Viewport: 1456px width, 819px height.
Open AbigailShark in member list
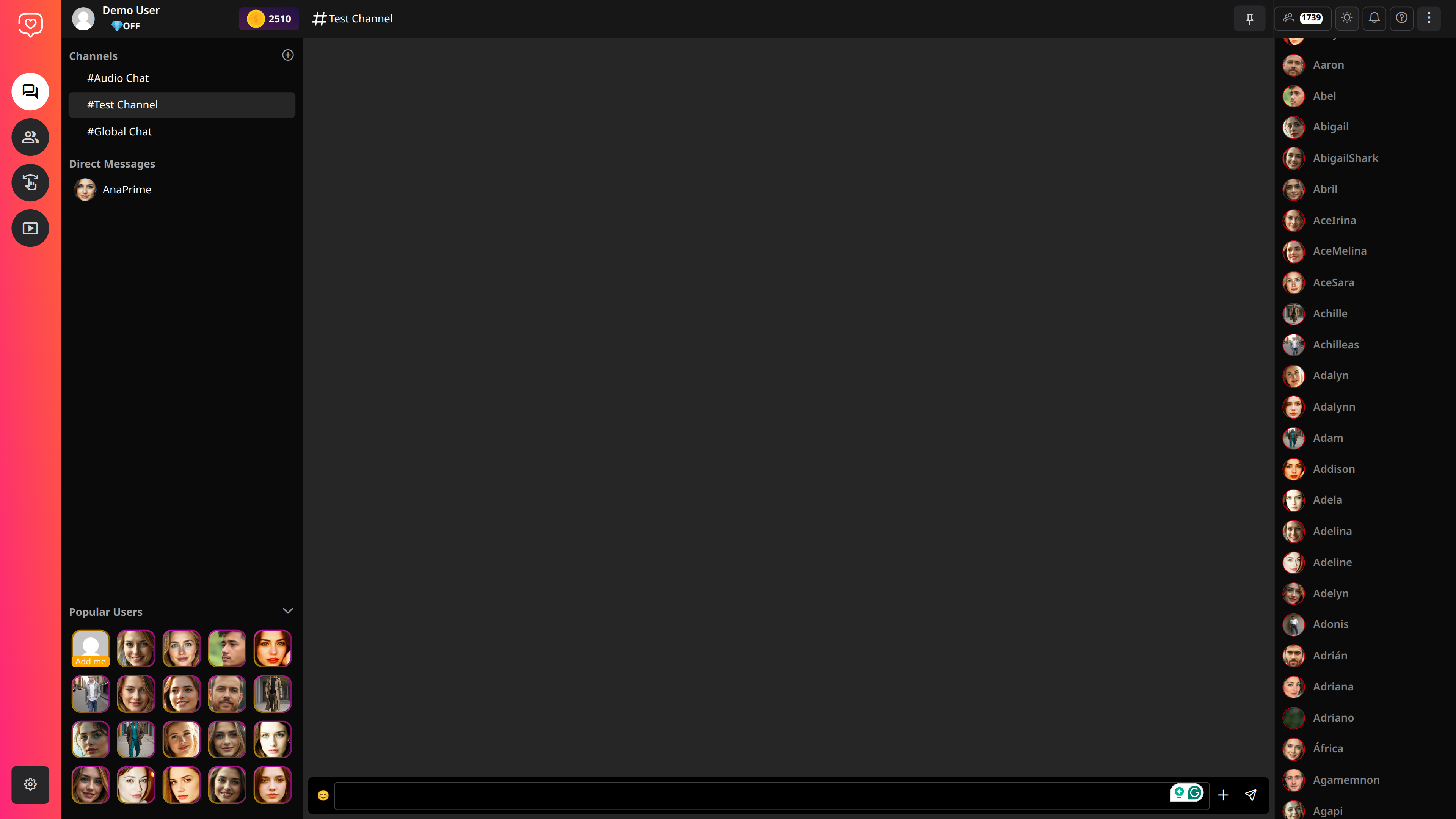(x=1365, y=158)
